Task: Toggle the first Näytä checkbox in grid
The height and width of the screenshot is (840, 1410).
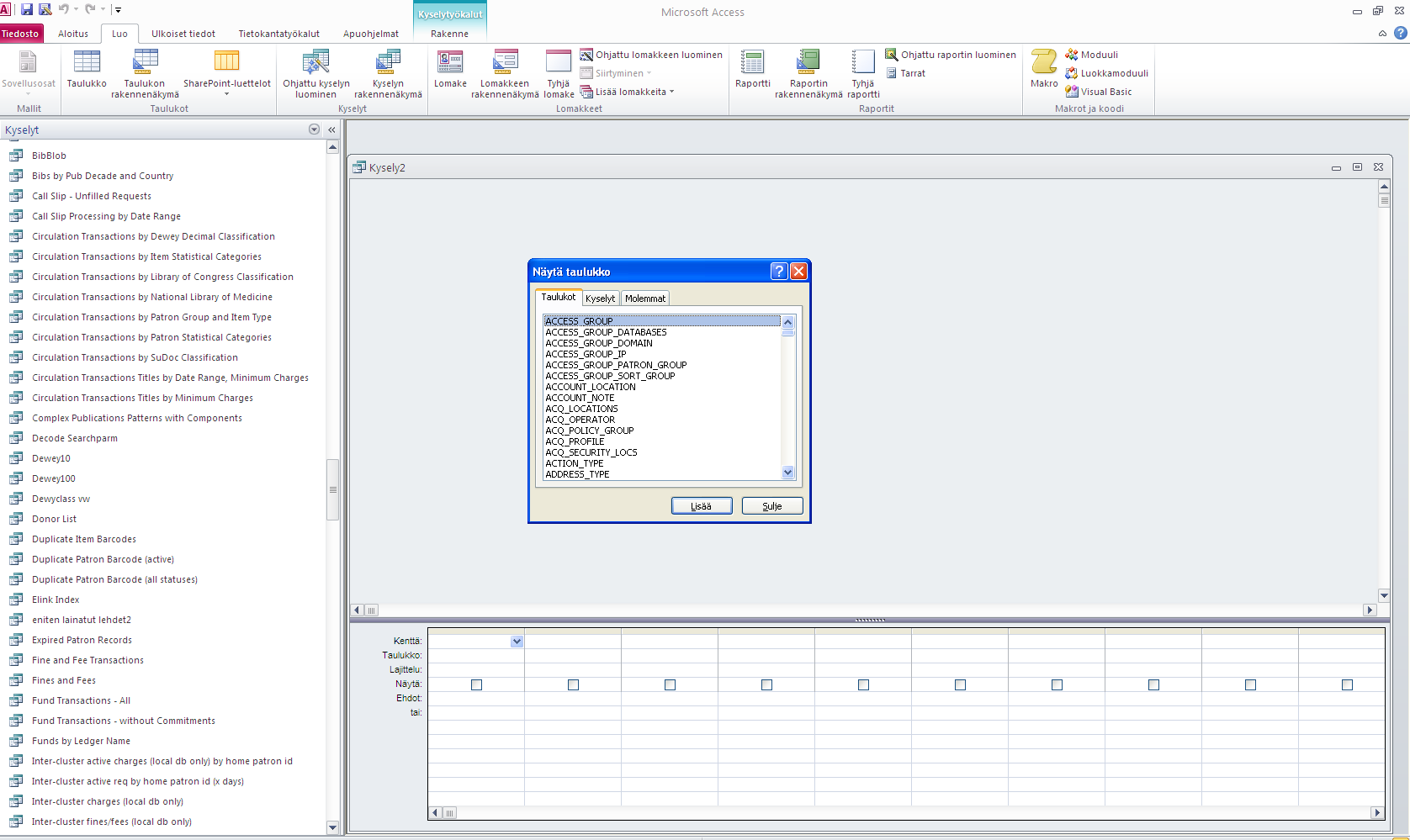Action: 477,684
